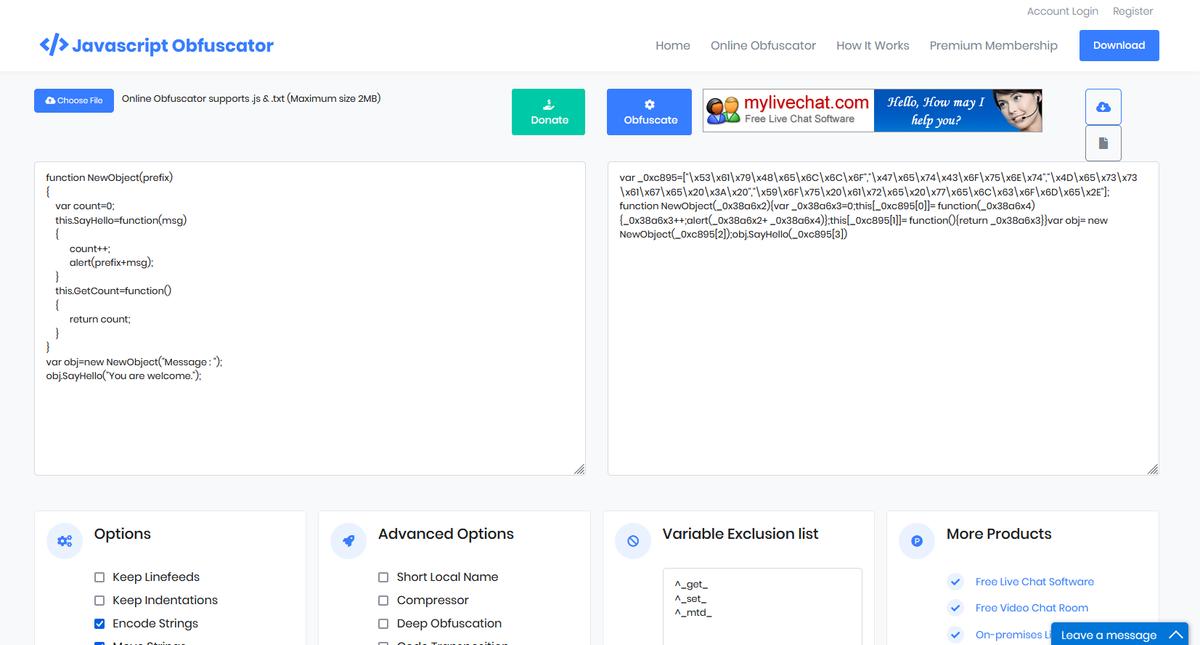Screen dimensions: 1200x645
Task: Click the mylivechat.com banner ad
Action: [872, 111]
